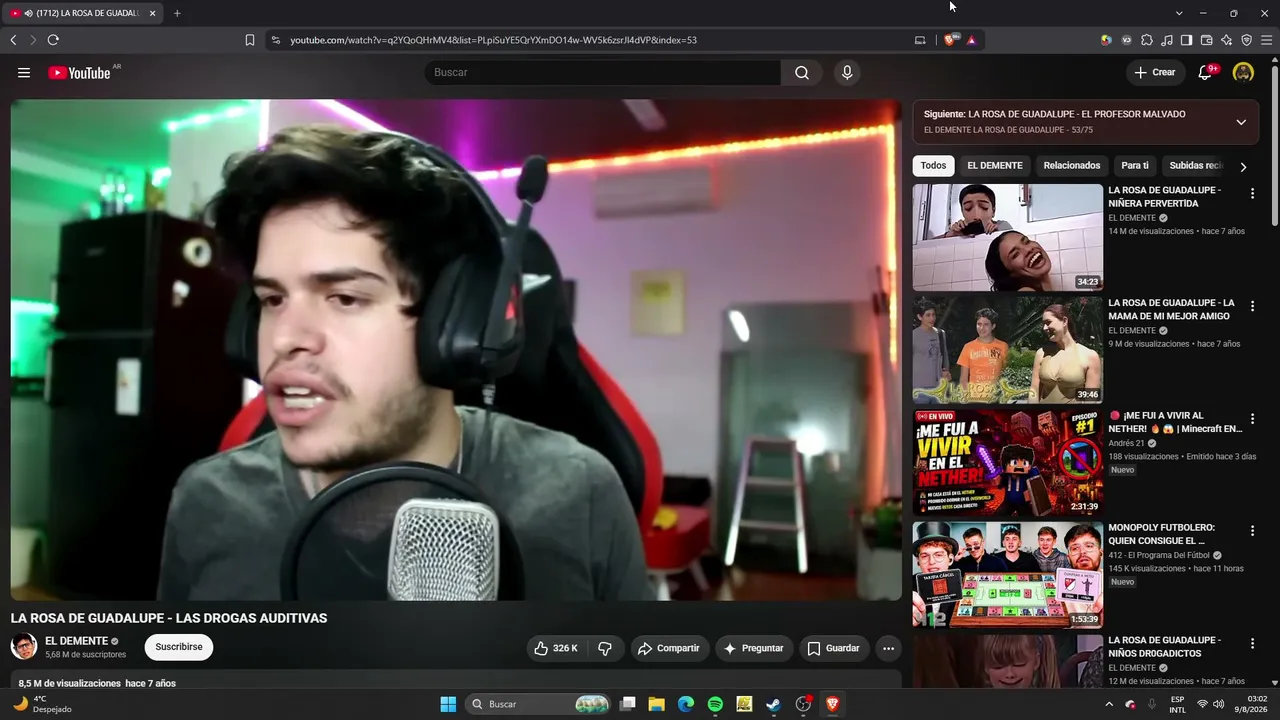Bookmark this page in address bar

[250, 40]
